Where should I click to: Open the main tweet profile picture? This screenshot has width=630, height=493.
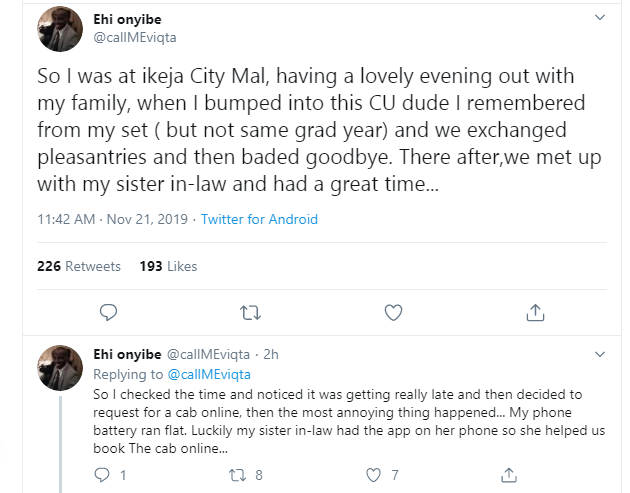tap(59, 29)
